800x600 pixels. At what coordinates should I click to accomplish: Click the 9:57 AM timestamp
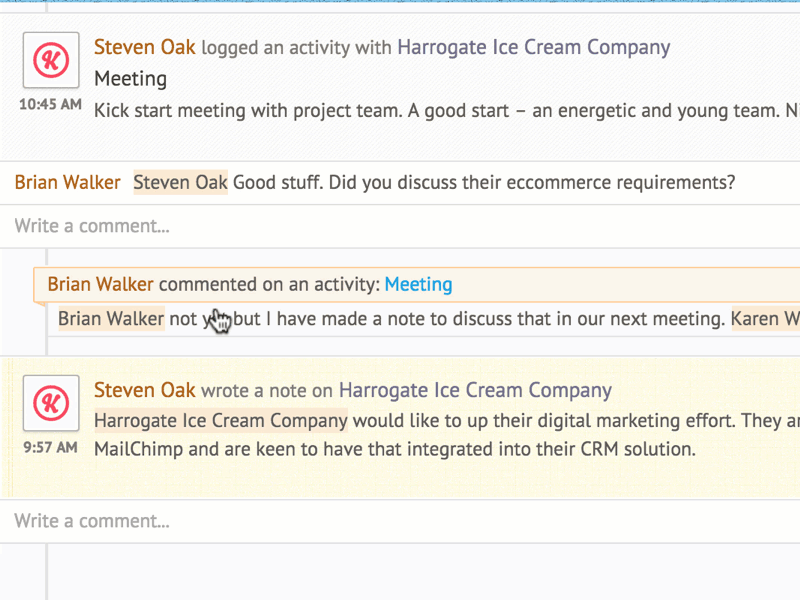coord(51,447)
